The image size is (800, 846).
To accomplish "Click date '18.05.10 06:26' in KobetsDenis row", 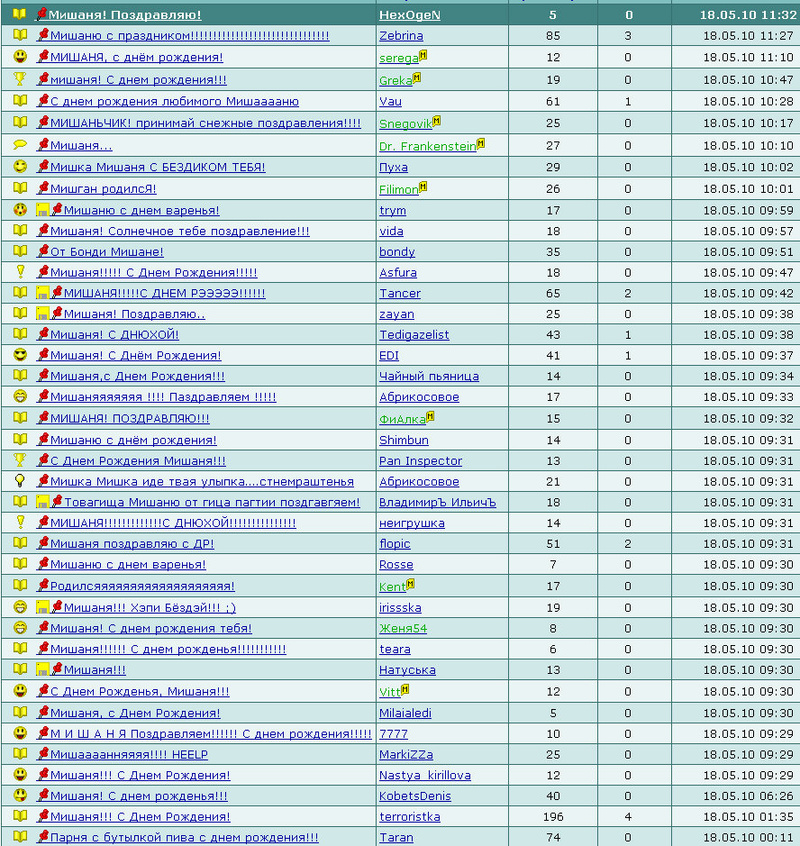I will click(748, 796).
